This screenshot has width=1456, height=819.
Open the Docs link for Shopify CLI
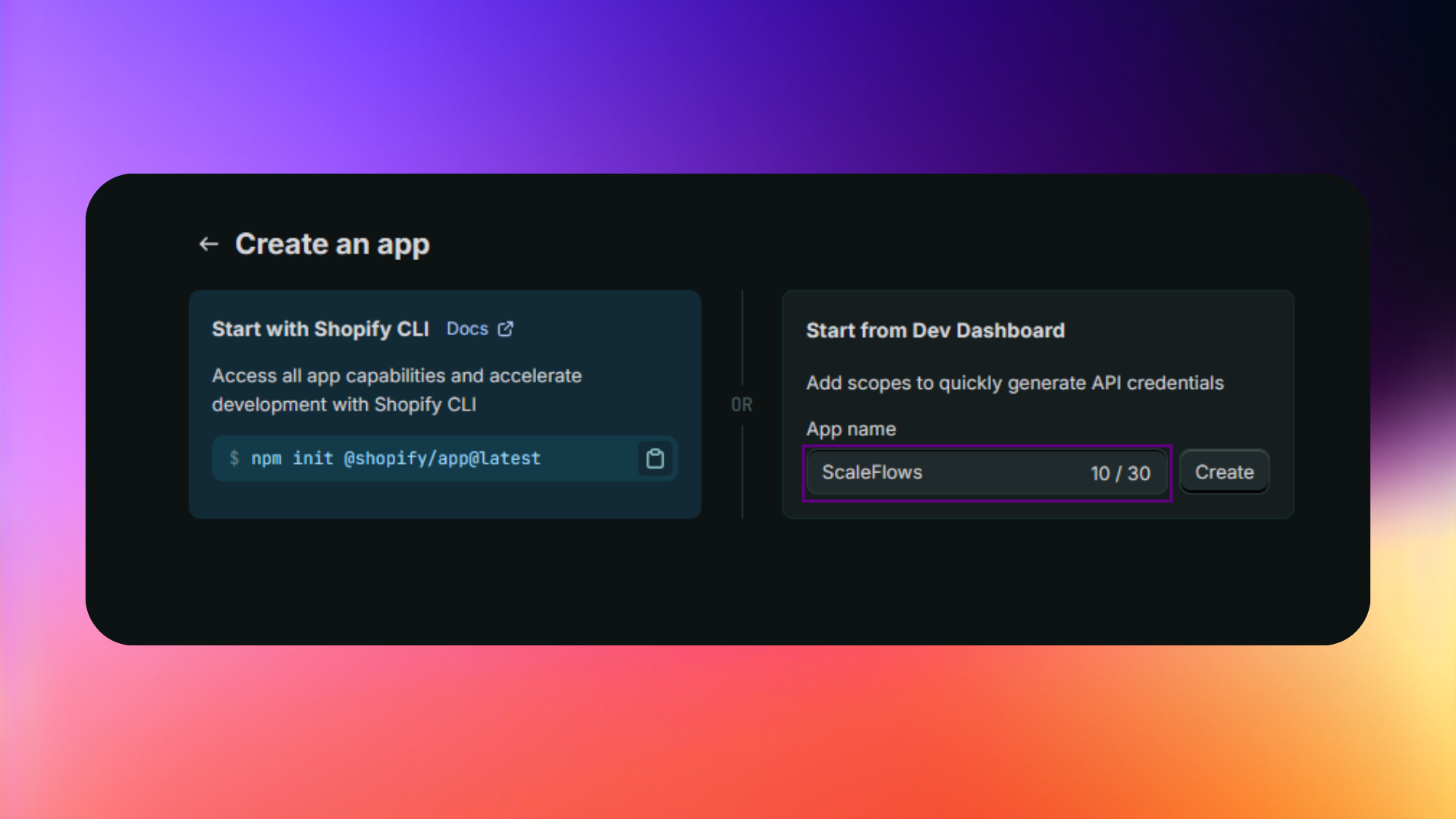pos(467,329)
